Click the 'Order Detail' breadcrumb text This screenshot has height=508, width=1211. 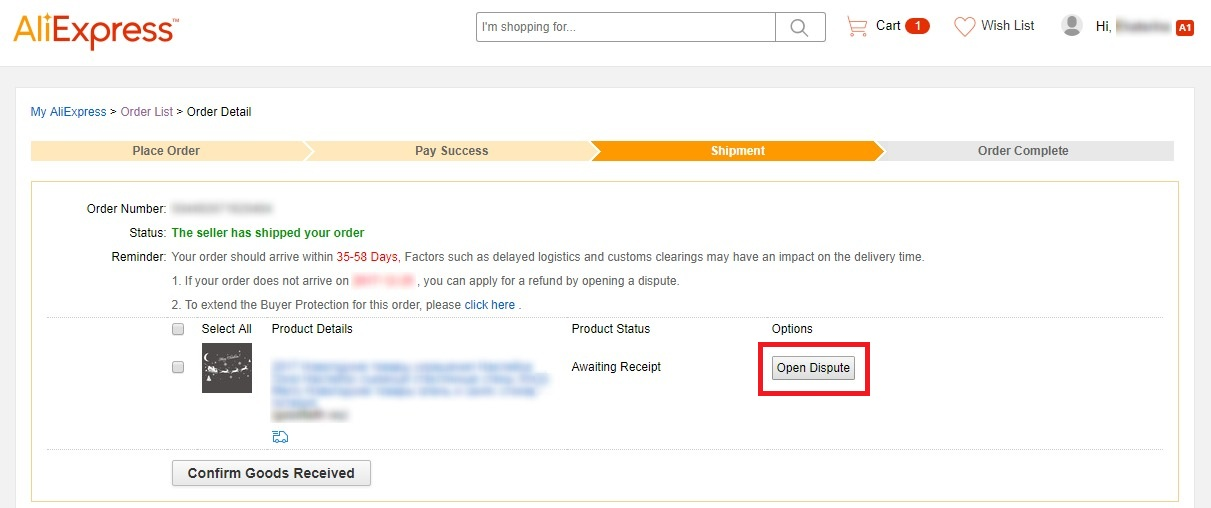(x=219, y=112)
